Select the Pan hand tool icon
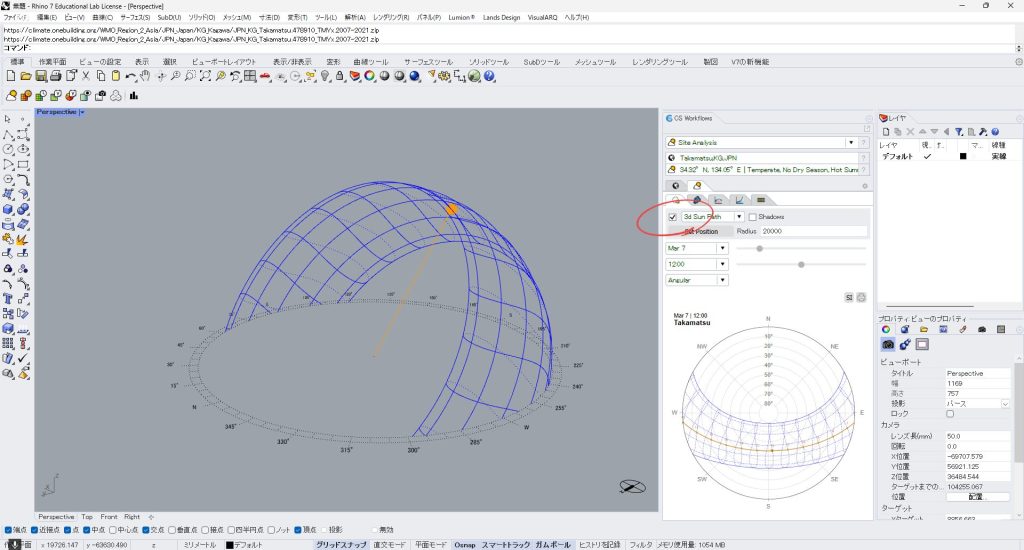 pyautogui.click(x=145, y=76)
